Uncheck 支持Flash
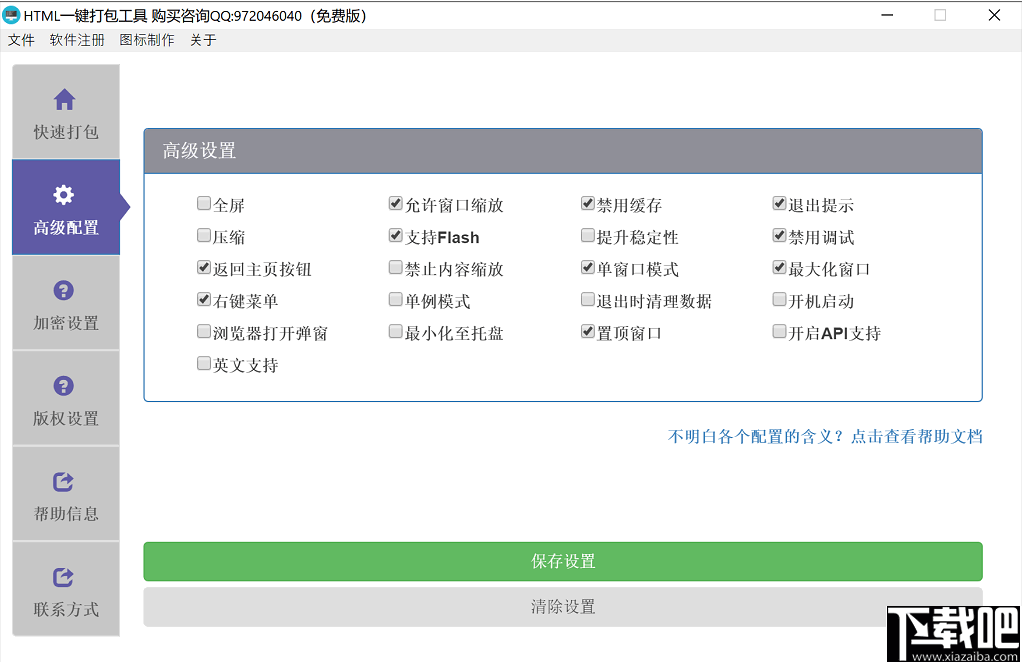This screenshot has width=1022, height=662. click(396, 235)
